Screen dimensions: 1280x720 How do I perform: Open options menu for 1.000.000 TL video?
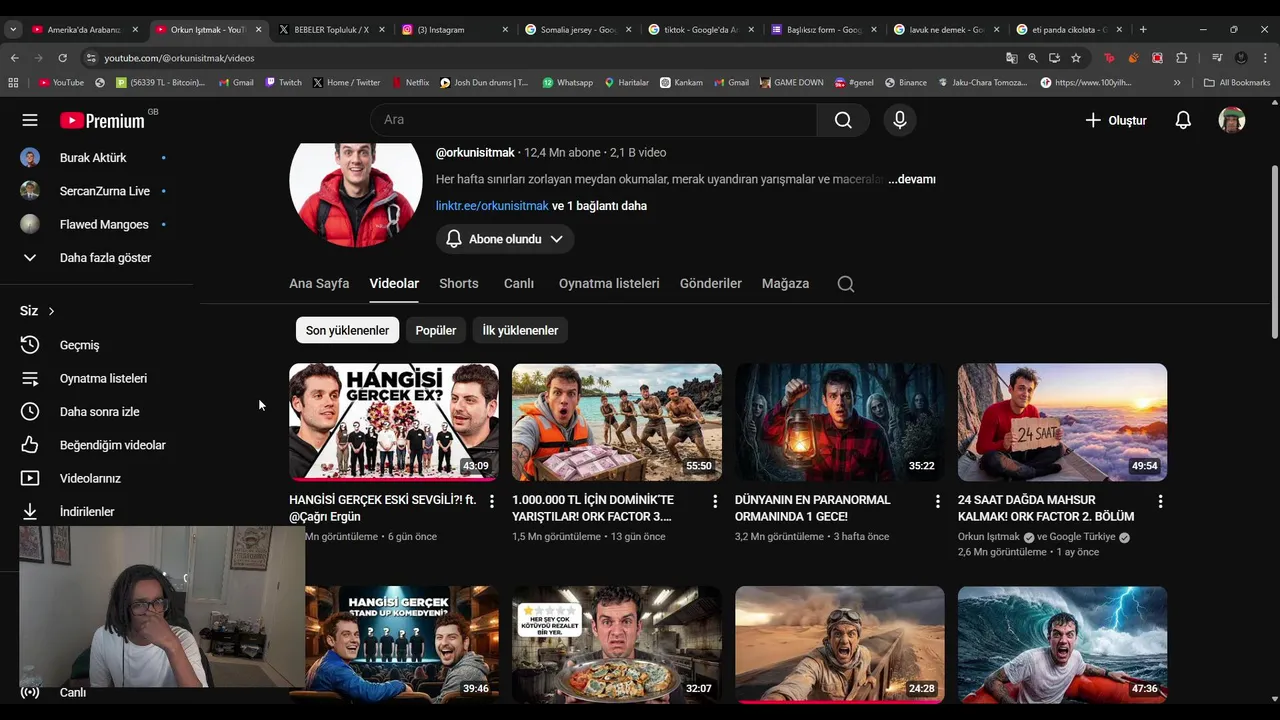tap(714, 501)
